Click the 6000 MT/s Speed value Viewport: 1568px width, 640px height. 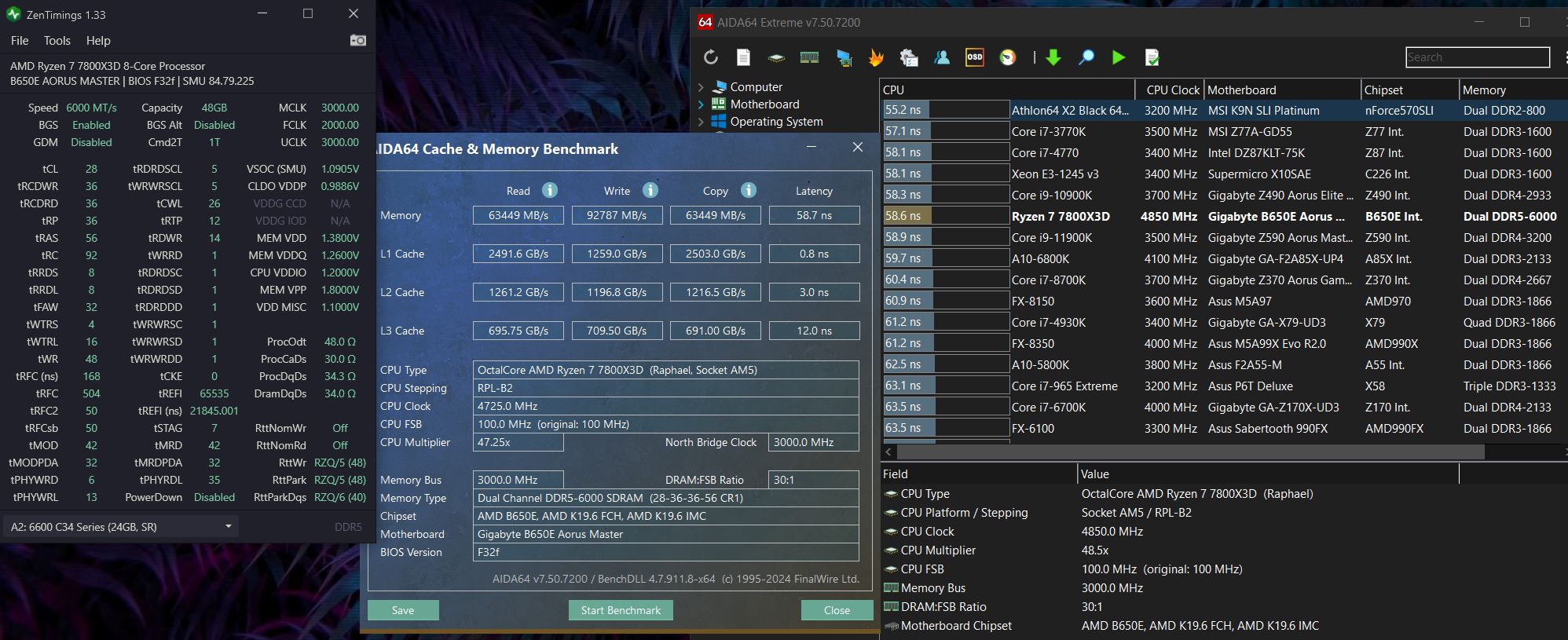tap(91, 108)
